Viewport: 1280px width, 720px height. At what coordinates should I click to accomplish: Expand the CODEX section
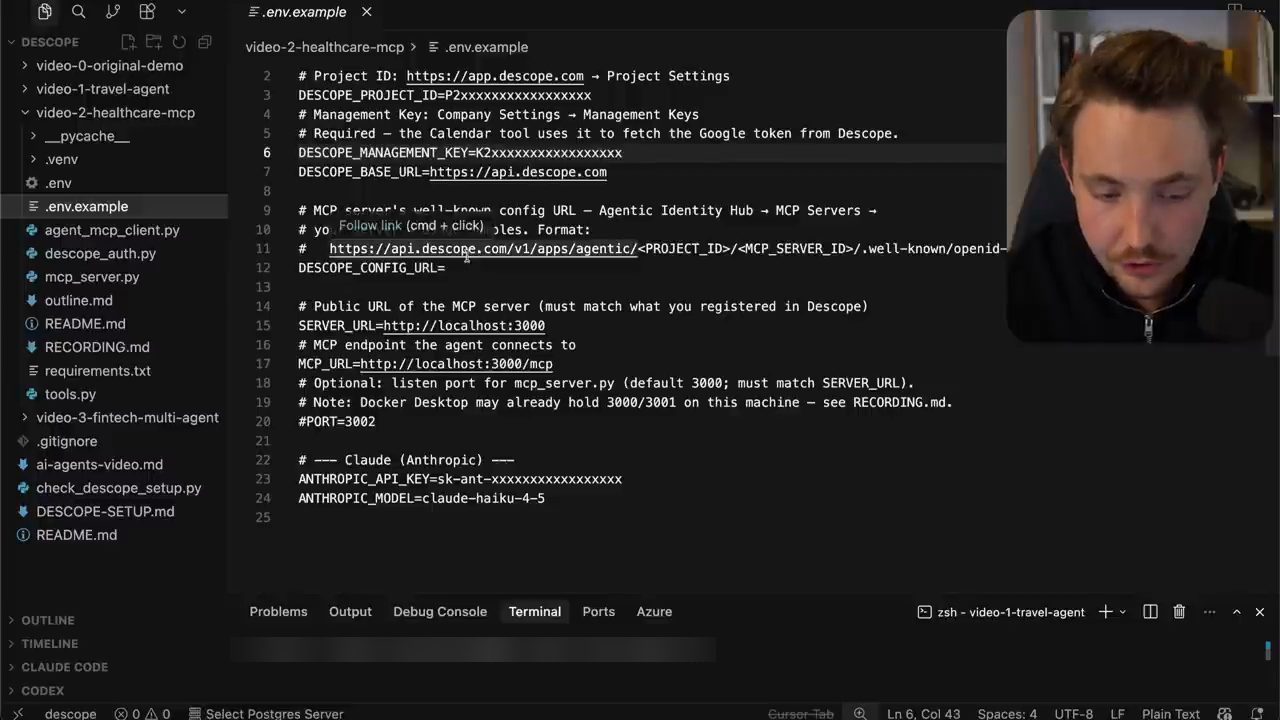pyautogui.click(x=42, y=691)
